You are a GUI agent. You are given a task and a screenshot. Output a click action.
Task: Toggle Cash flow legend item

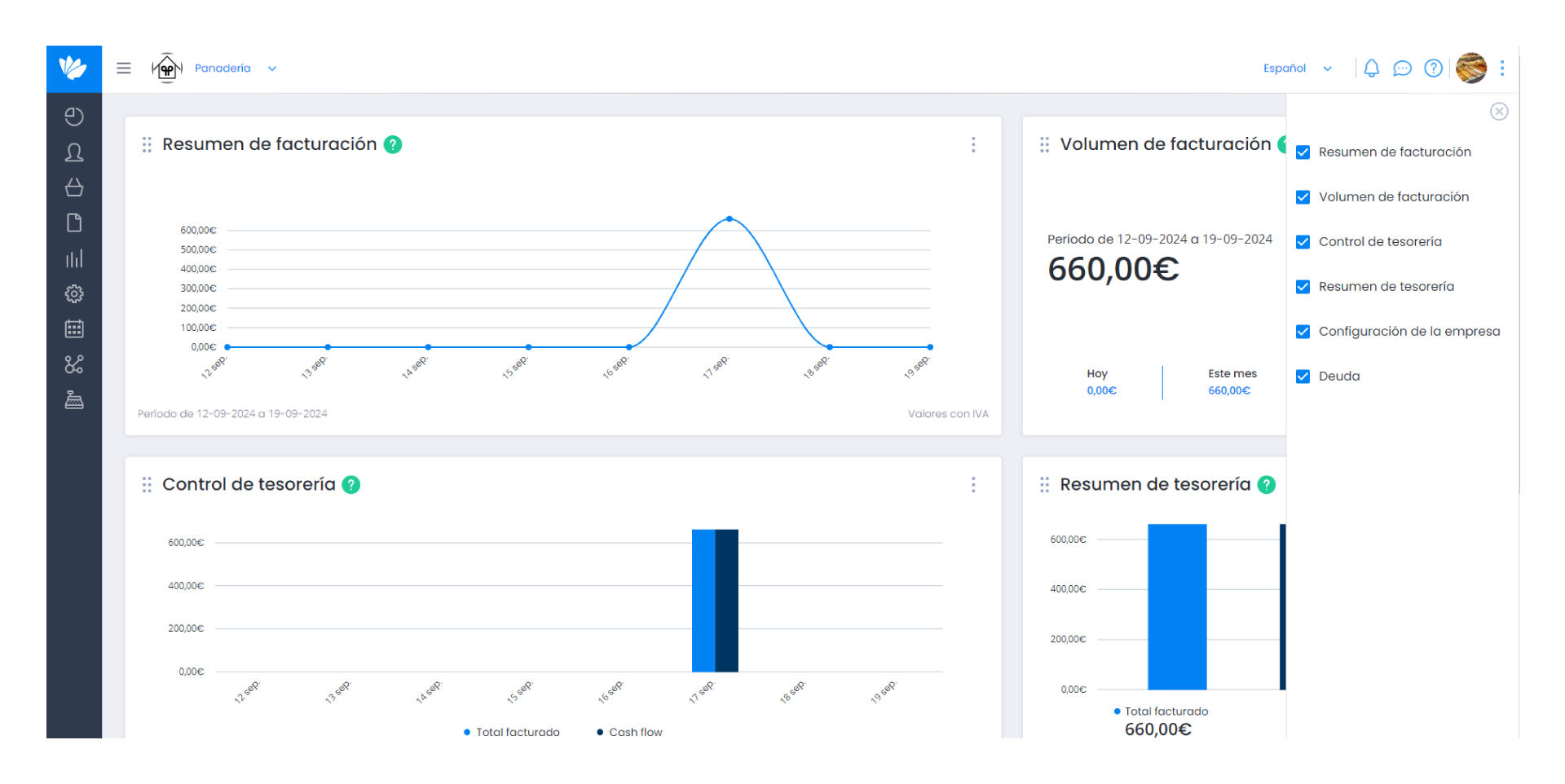click(x=630, y=732)
